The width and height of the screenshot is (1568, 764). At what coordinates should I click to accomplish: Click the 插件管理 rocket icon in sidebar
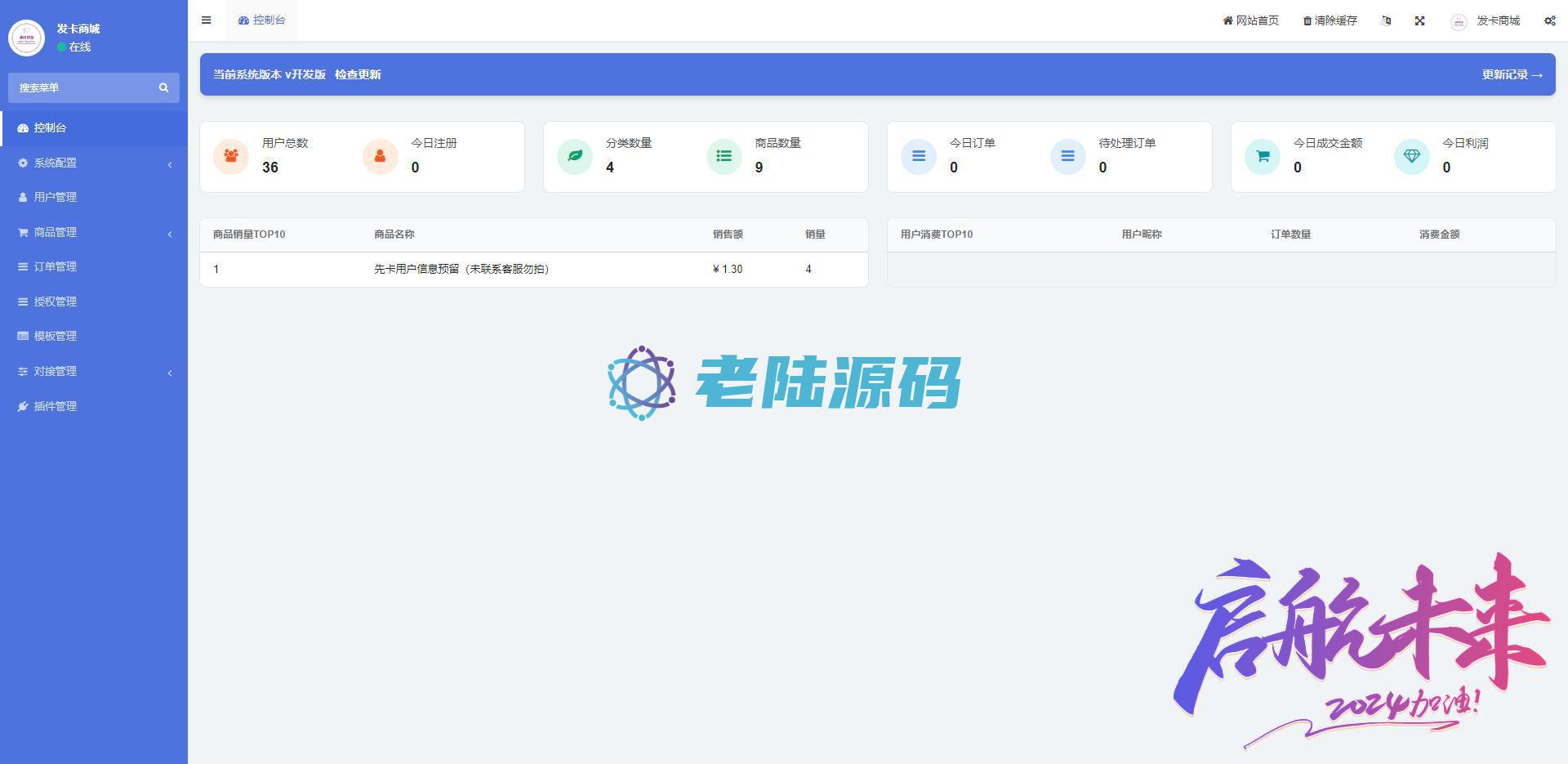click(x=23, y=406)
